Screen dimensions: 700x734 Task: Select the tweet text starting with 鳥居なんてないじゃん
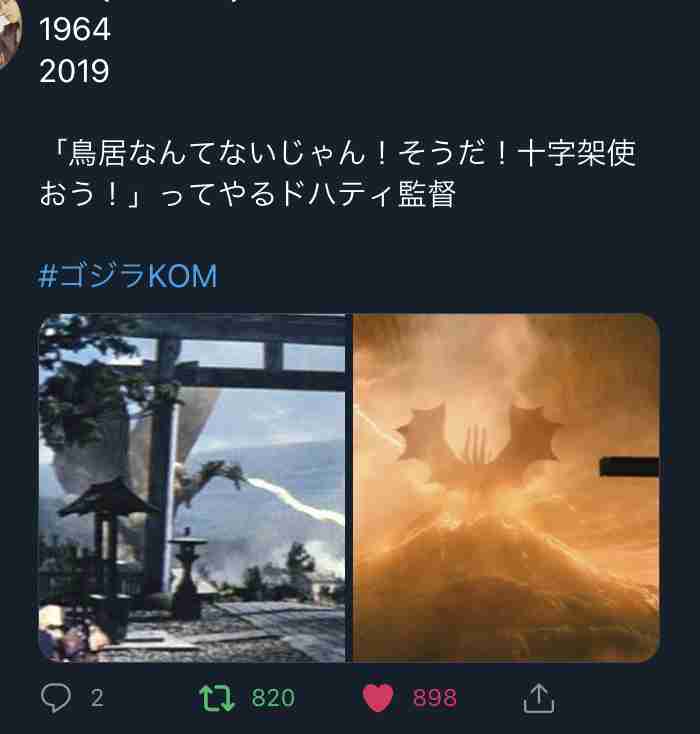tap(338, 173)
